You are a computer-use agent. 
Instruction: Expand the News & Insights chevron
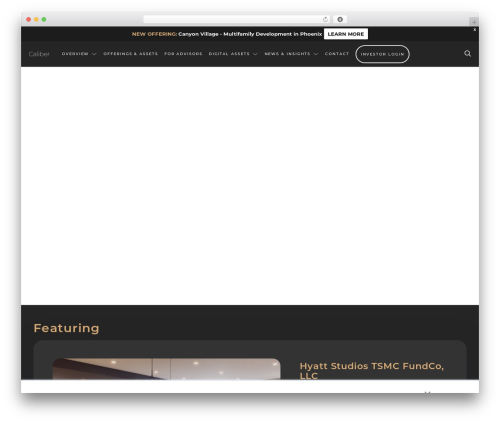pyautogui.click(x=316, y=54)
